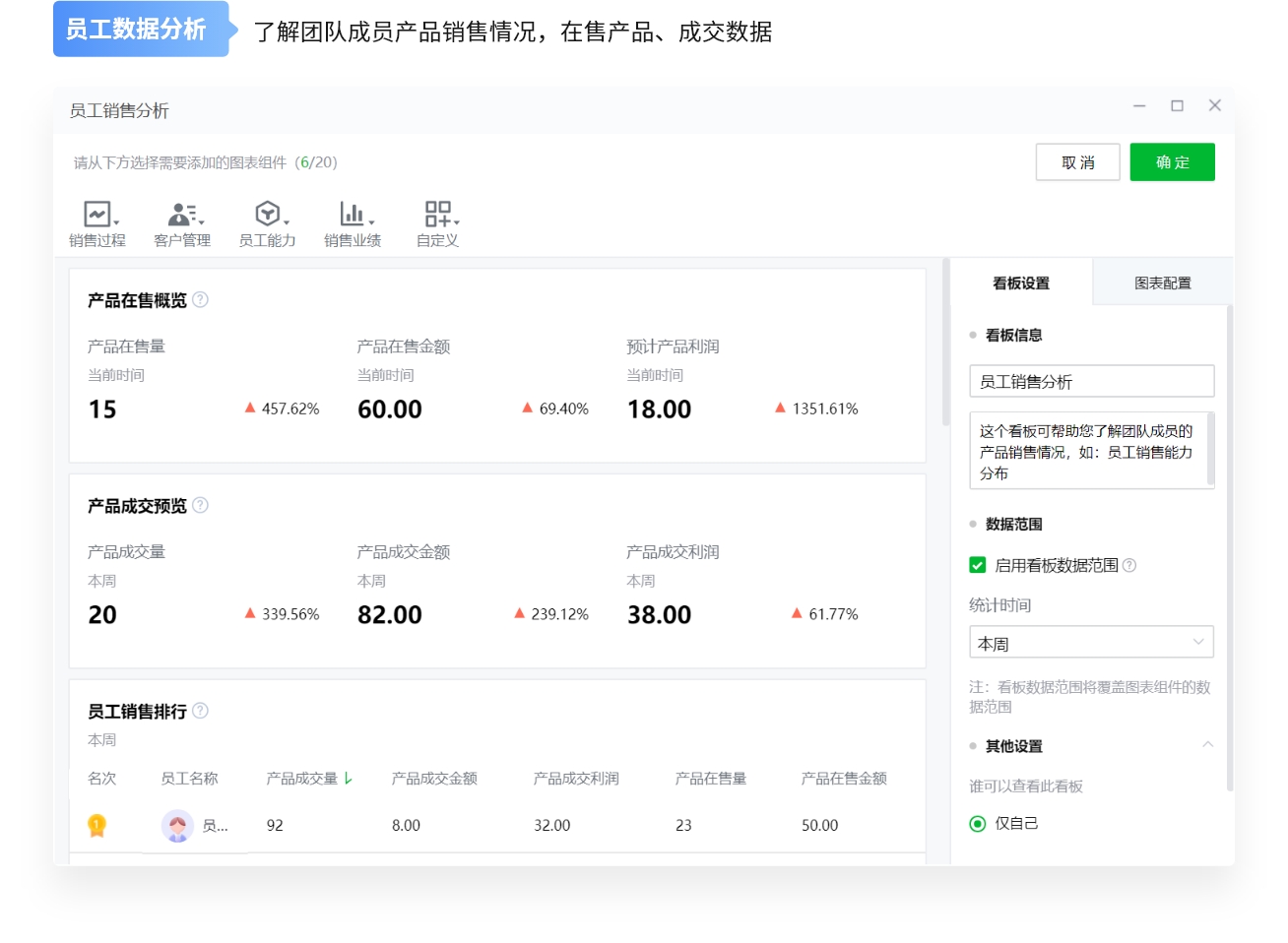This screenshot has width=1288, height=943.
Task: Select the 员工能力 component icon
Action: tap(266, 213)
